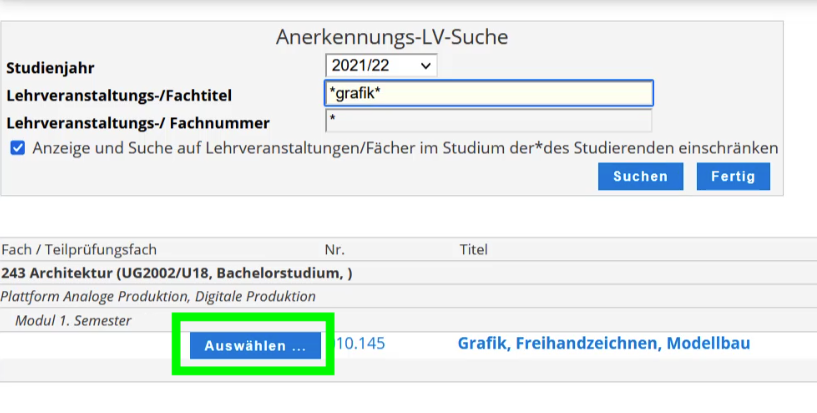Click the Plattform Analoge Produktion, Digitale Produktion row

408,296
